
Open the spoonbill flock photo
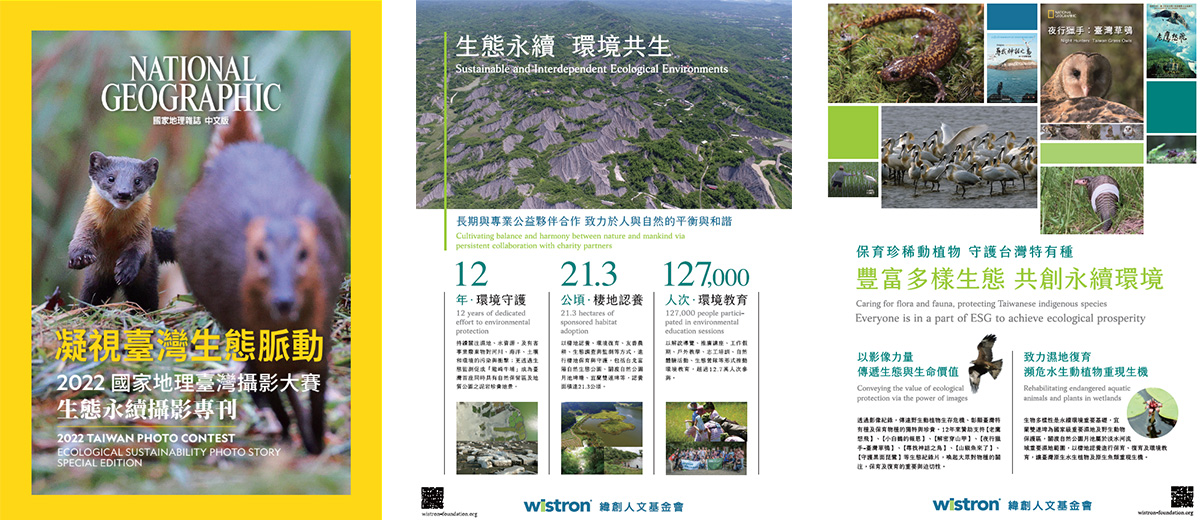tap(959, 156)
